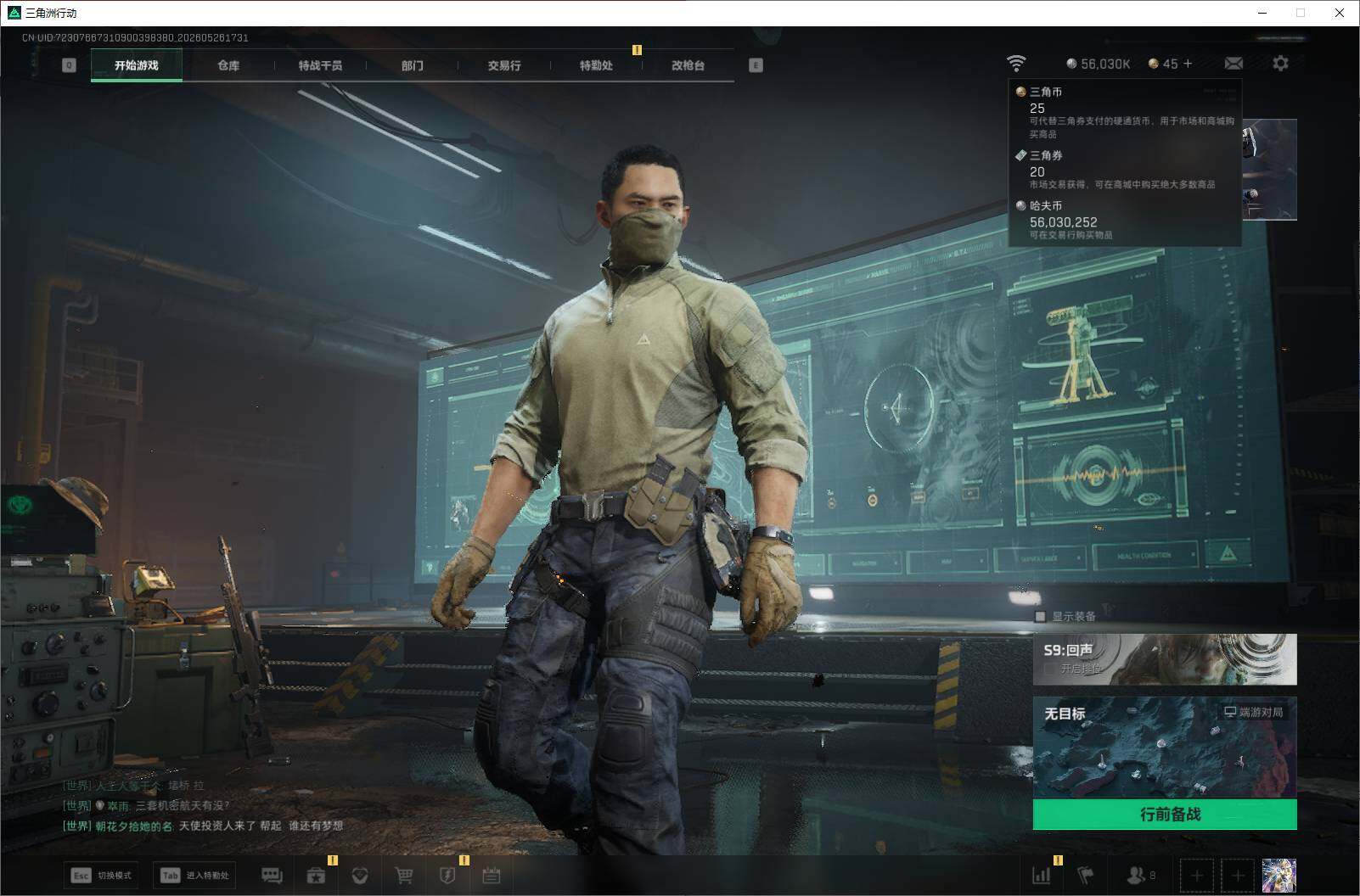Click the 56,030,252 哈夫币 amount
Viewport: 1360px width, 896px height.
[x=1063, y=222]
